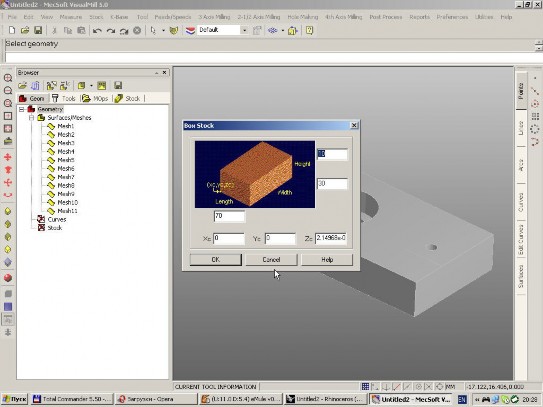Click the Zoom Out magnifier icon
The width and height of the screenshot is (543, 407).
point(8,90)
